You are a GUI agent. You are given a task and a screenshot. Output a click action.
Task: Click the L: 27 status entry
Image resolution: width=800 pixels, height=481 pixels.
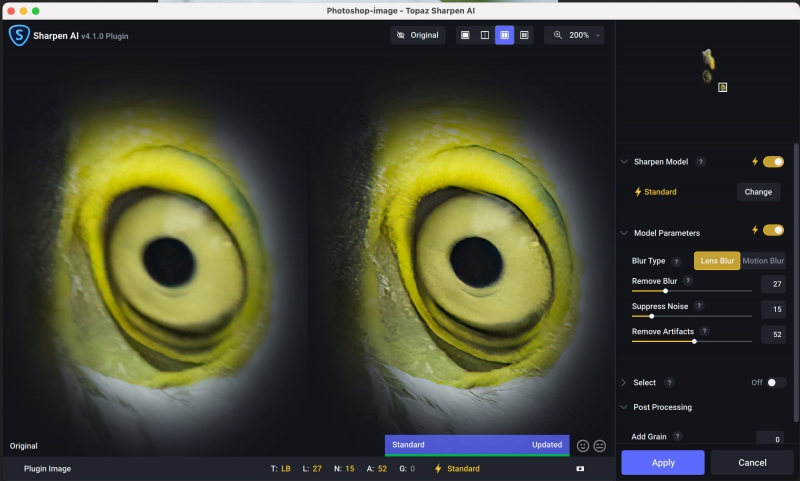[x=312, y=469]
